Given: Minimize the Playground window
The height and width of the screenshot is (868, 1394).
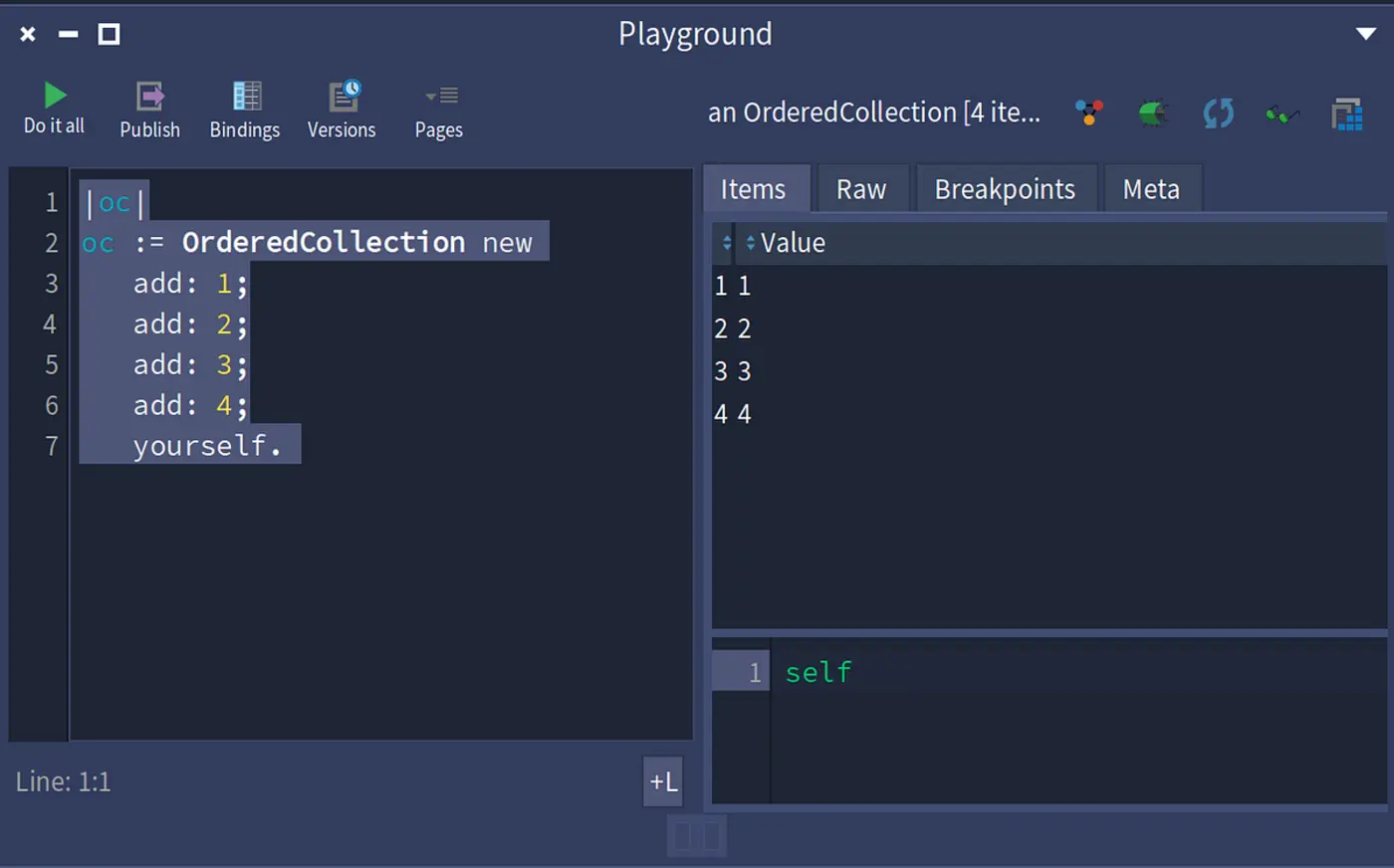Looking at the screenshot, I should (x=68, y=35).
